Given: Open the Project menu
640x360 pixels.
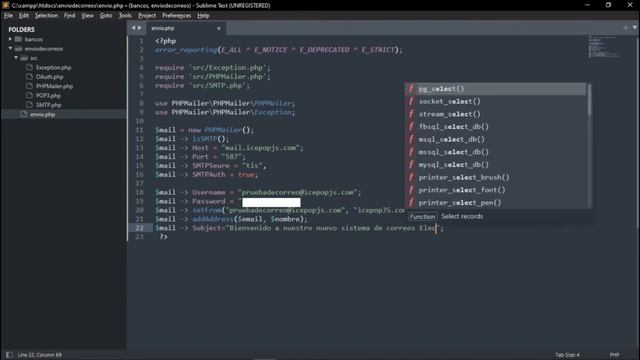Looking at the screenshot, I should pos(147,16).
